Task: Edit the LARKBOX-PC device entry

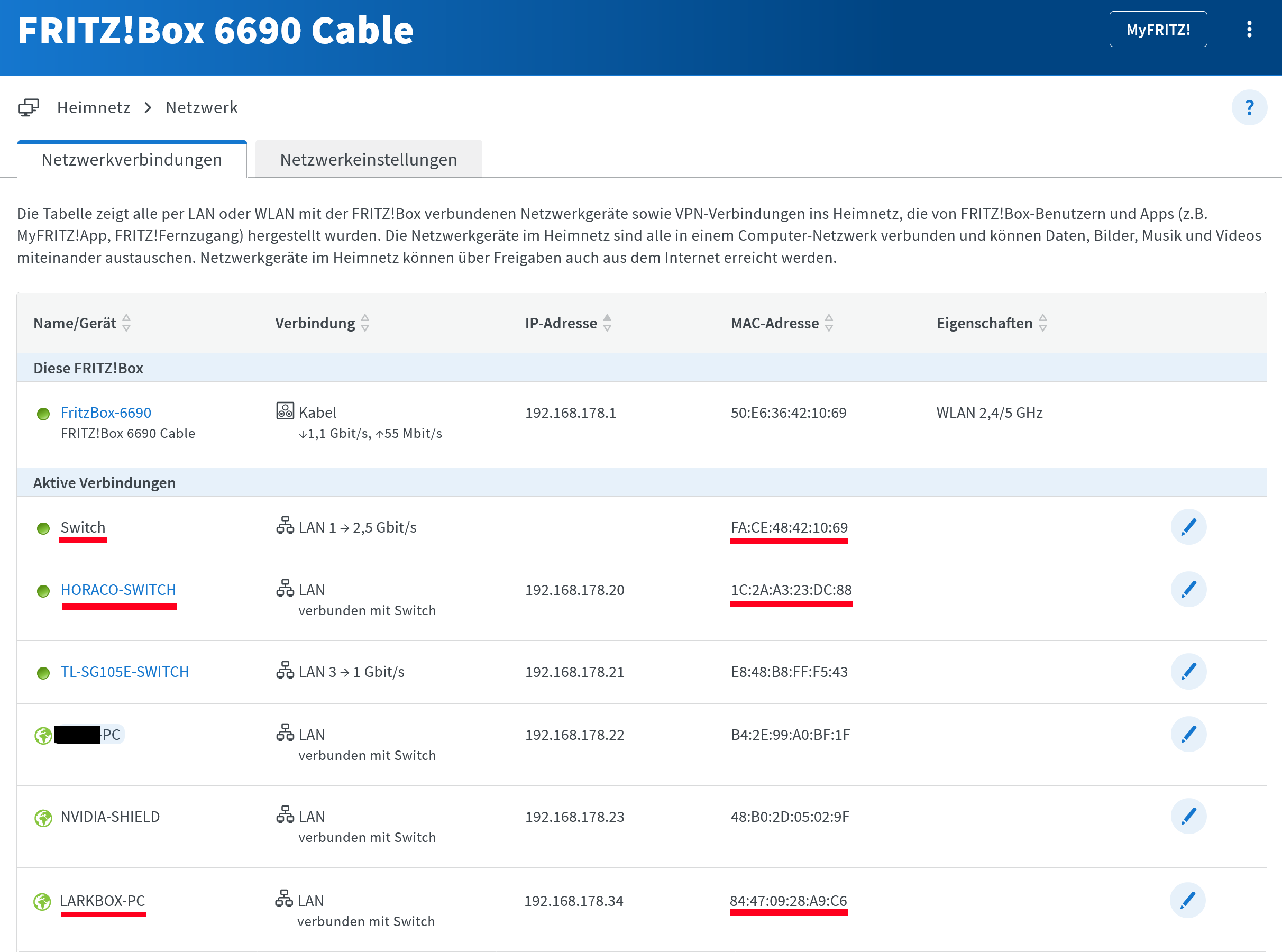Action: (x=1187, y=900)
